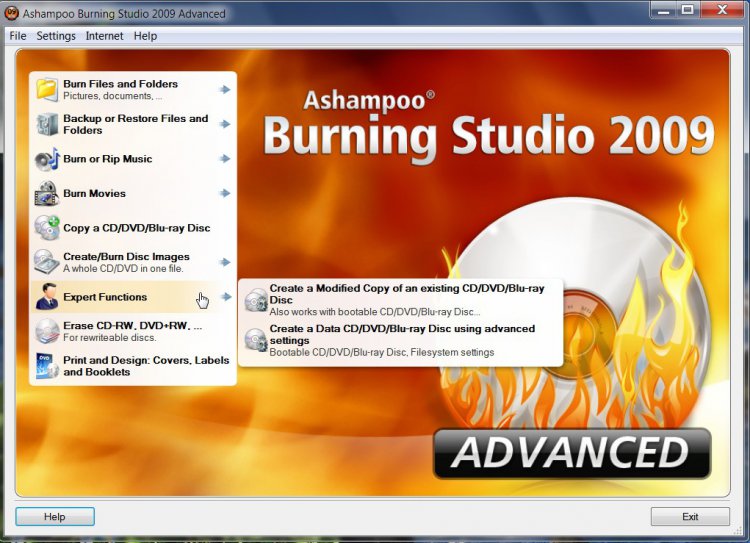
Task: Click the Copy a CD/DVD/Blu-ray discs icon
Action: 47,228
